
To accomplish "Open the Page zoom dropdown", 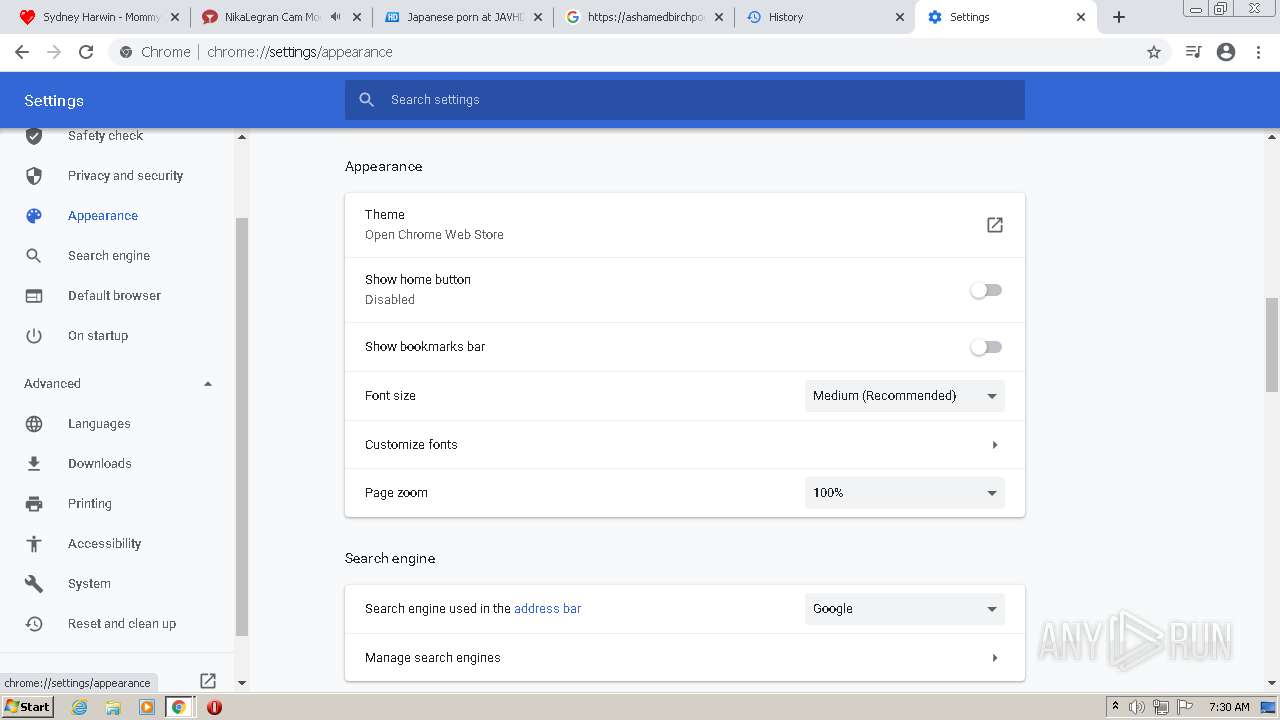I will [905, 493].
